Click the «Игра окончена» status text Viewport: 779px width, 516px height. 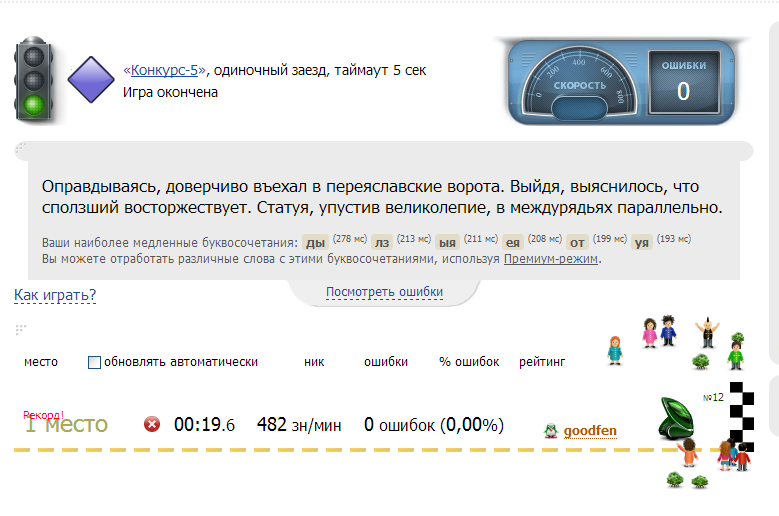(170, 92)
